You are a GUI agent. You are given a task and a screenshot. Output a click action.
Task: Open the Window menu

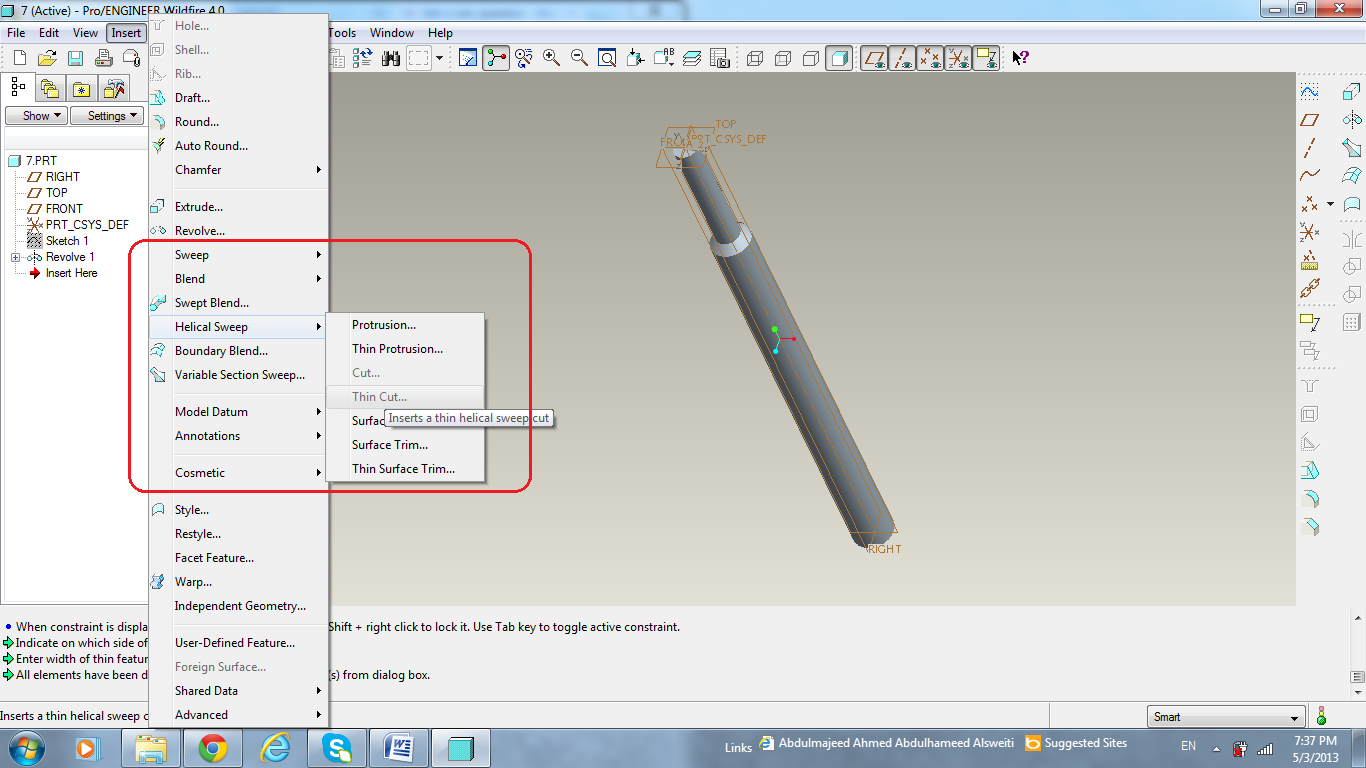tap(392, 33)
